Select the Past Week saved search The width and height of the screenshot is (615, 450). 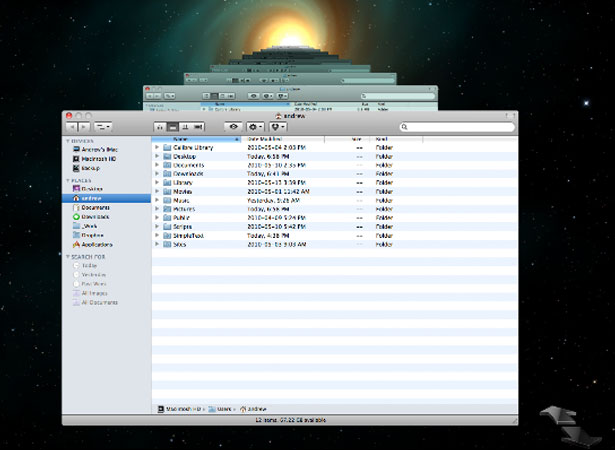(90, 284)
